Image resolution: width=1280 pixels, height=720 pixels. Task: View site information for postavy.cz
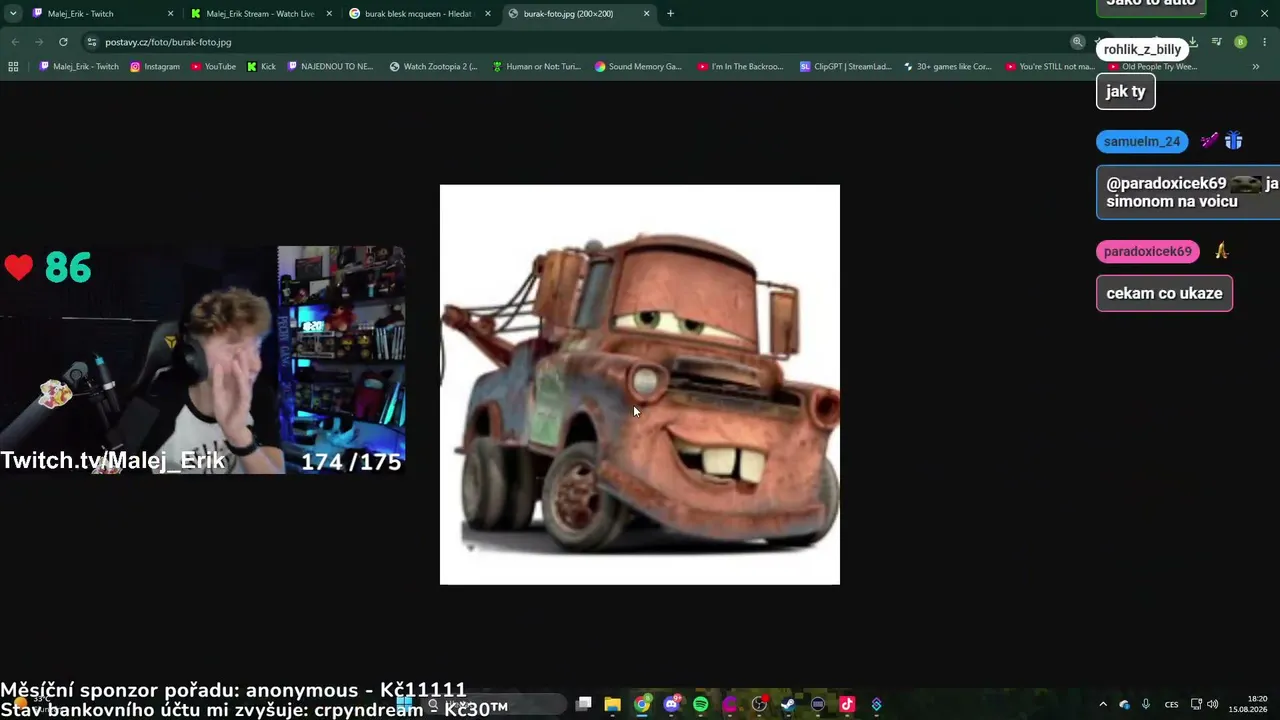coord(92,42)
